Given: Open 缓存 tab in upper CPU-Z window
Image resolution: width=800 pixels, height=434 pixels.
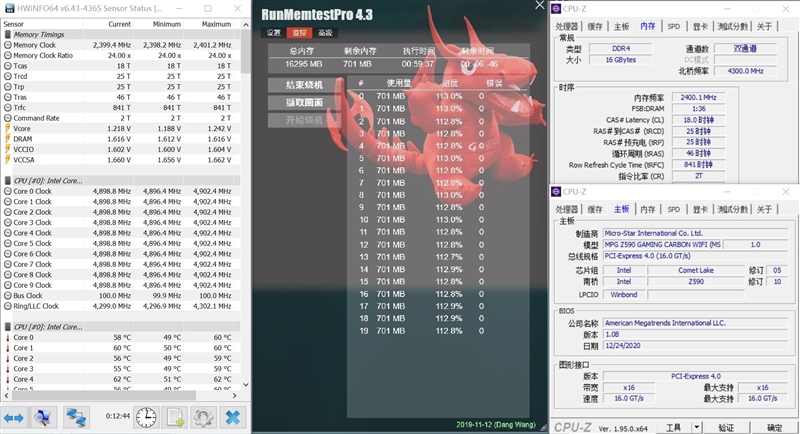Looking at the screenshot, I should [595, 27].
